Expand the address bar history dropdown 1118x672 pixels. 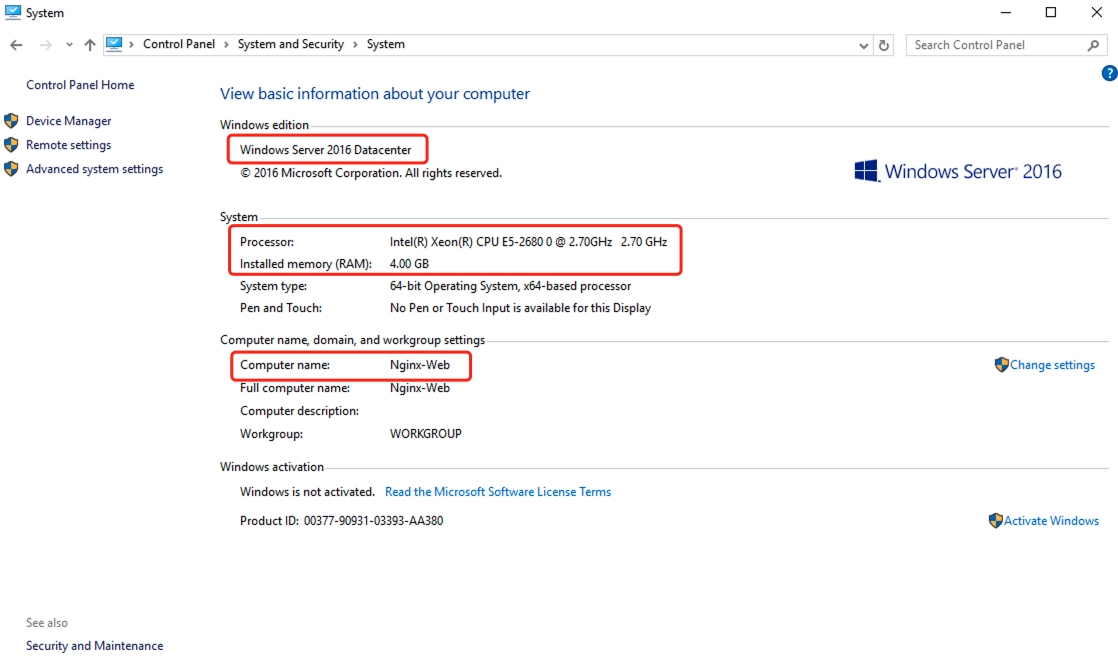pyautogui.click(x=863, y=45)
